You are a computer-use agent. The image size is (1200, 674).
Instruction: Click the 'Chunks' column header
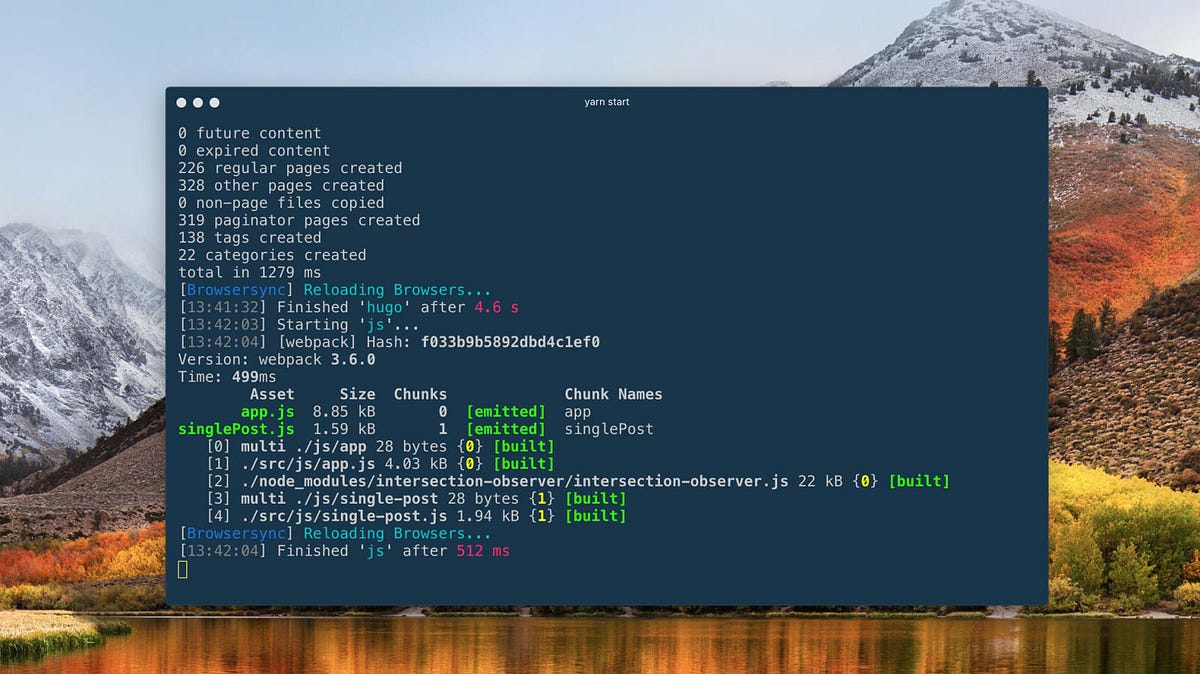(421, 394)
